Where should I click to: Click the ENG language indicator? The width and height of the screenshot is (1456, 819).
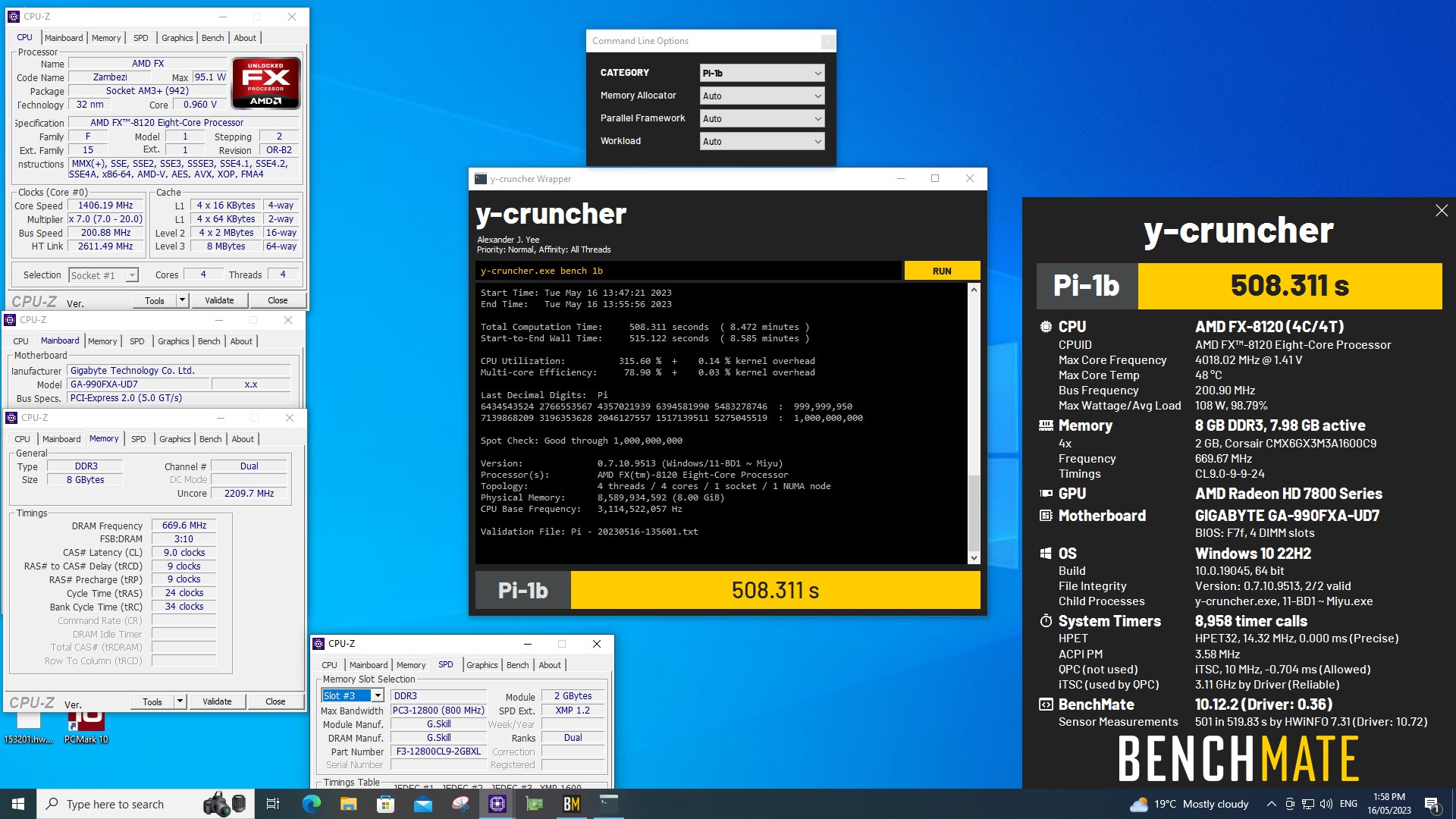tap(1348, 804)
